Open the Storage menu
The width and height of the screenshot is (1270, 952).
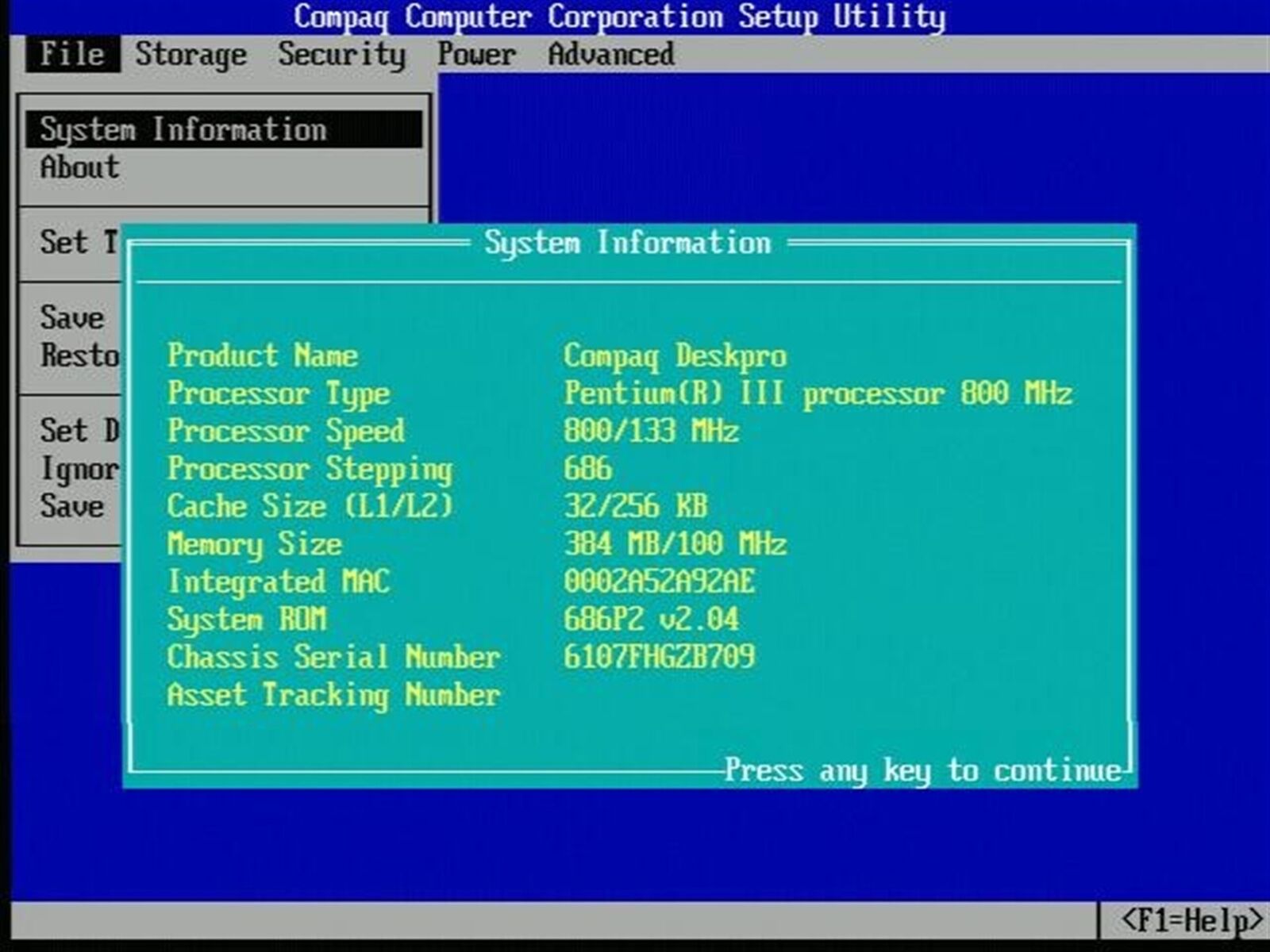click(190, 54)
